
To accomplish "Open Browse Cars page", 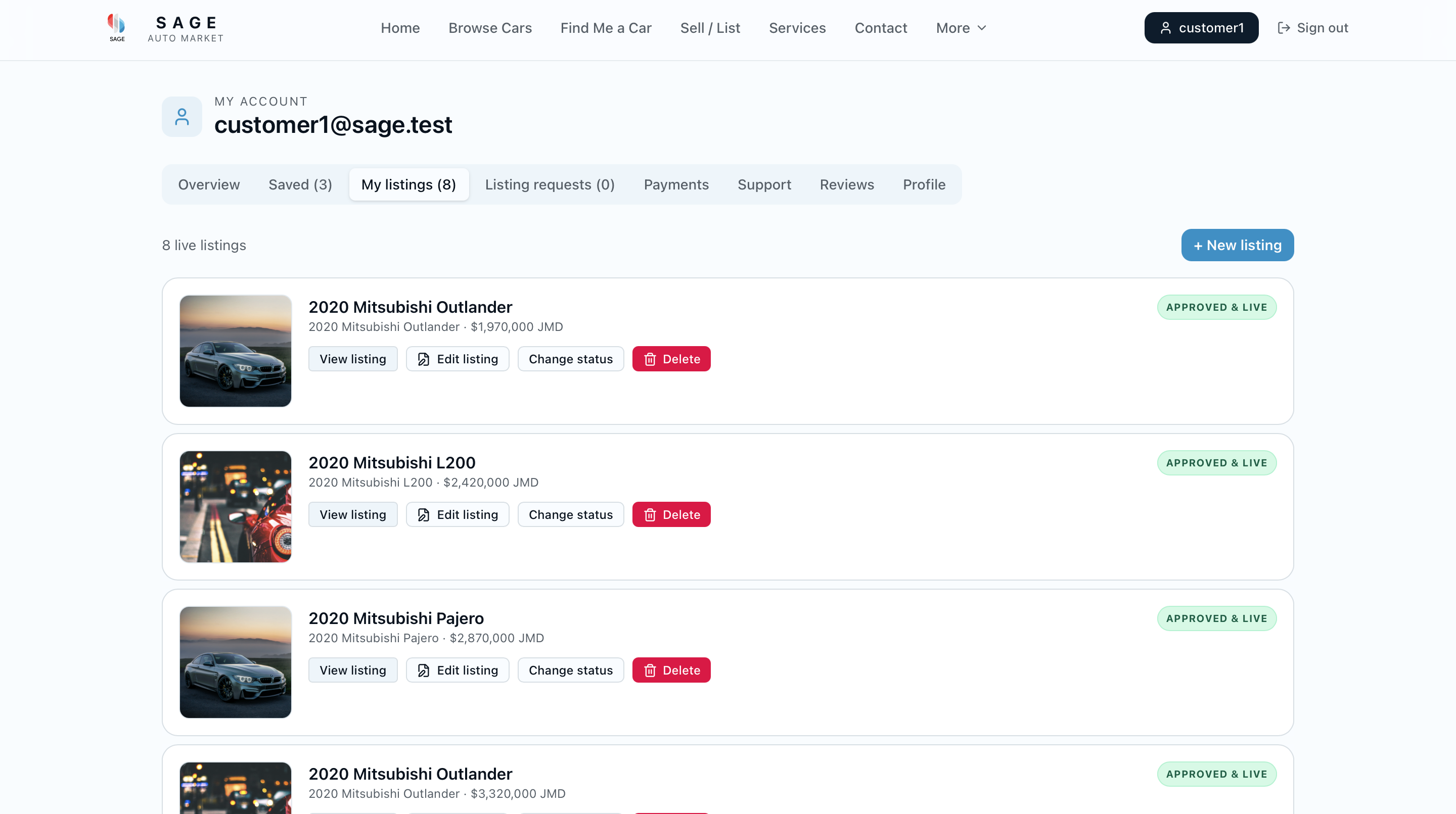I will point(490,28).
